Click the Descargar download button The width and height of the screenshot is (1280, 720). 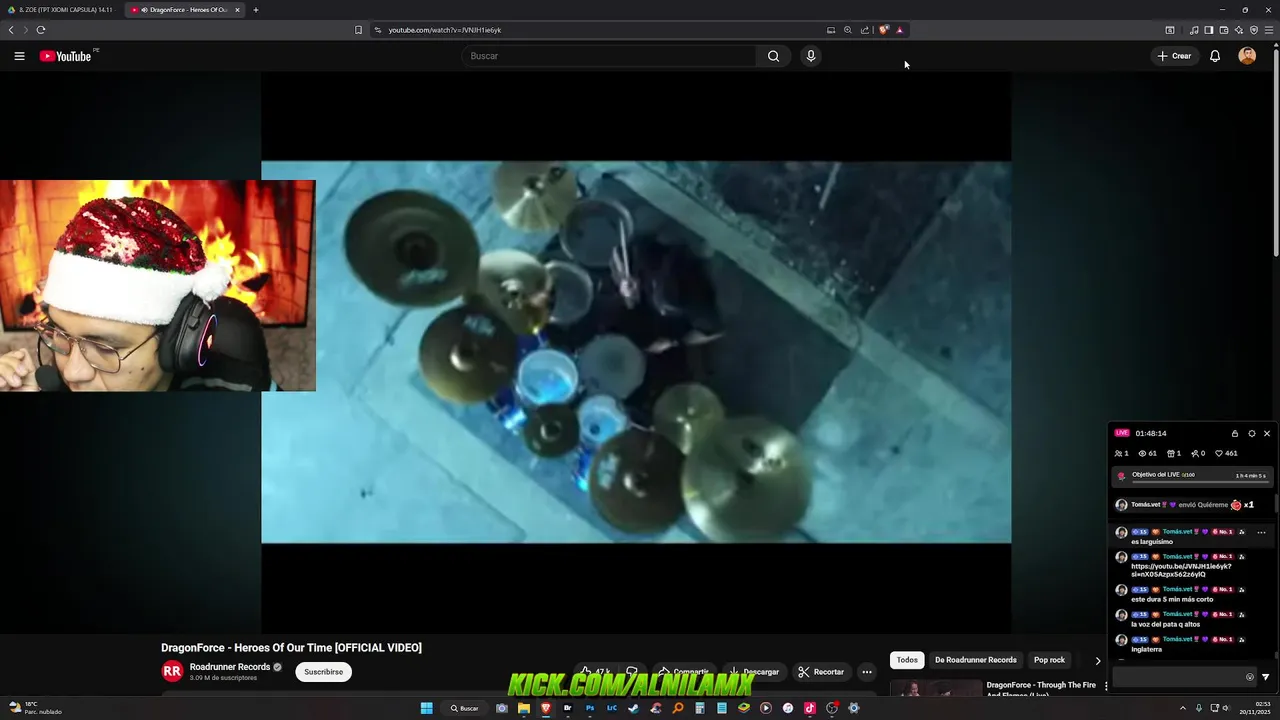[x=753, y=672]
